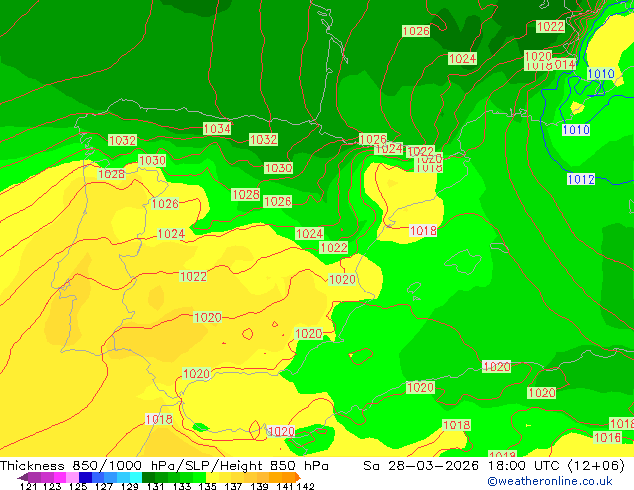Click the bright yellow legend swatch at 135
This screenshot has height=490, width=634.
coord(212,477)
